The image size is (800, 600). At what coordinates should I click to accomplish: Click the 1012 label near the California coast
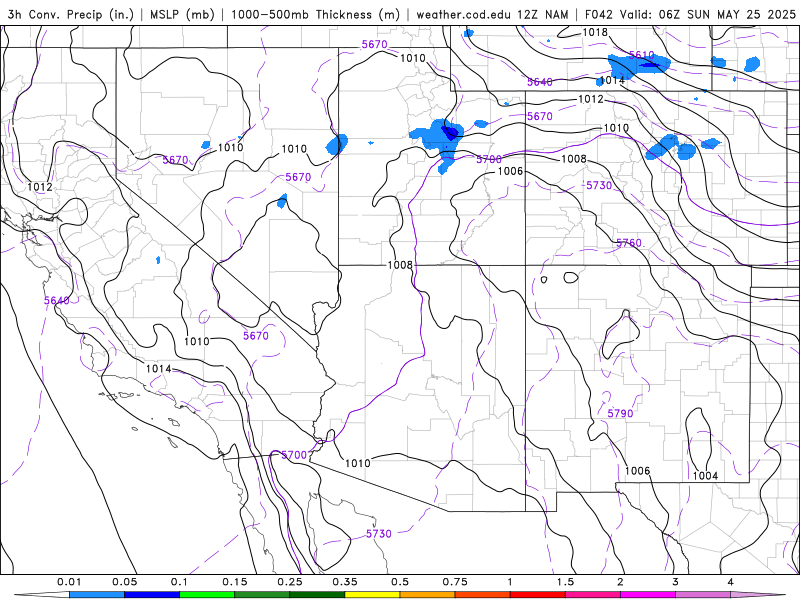(40, 187)
